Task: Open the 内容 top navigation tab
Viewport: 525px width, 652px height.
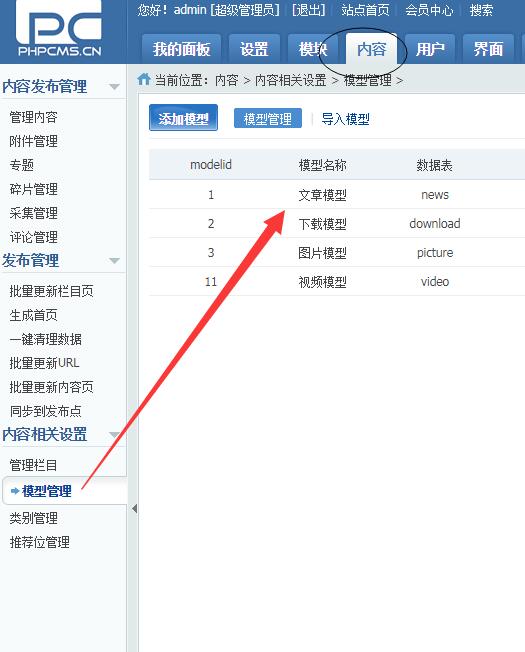Action: 372,49
